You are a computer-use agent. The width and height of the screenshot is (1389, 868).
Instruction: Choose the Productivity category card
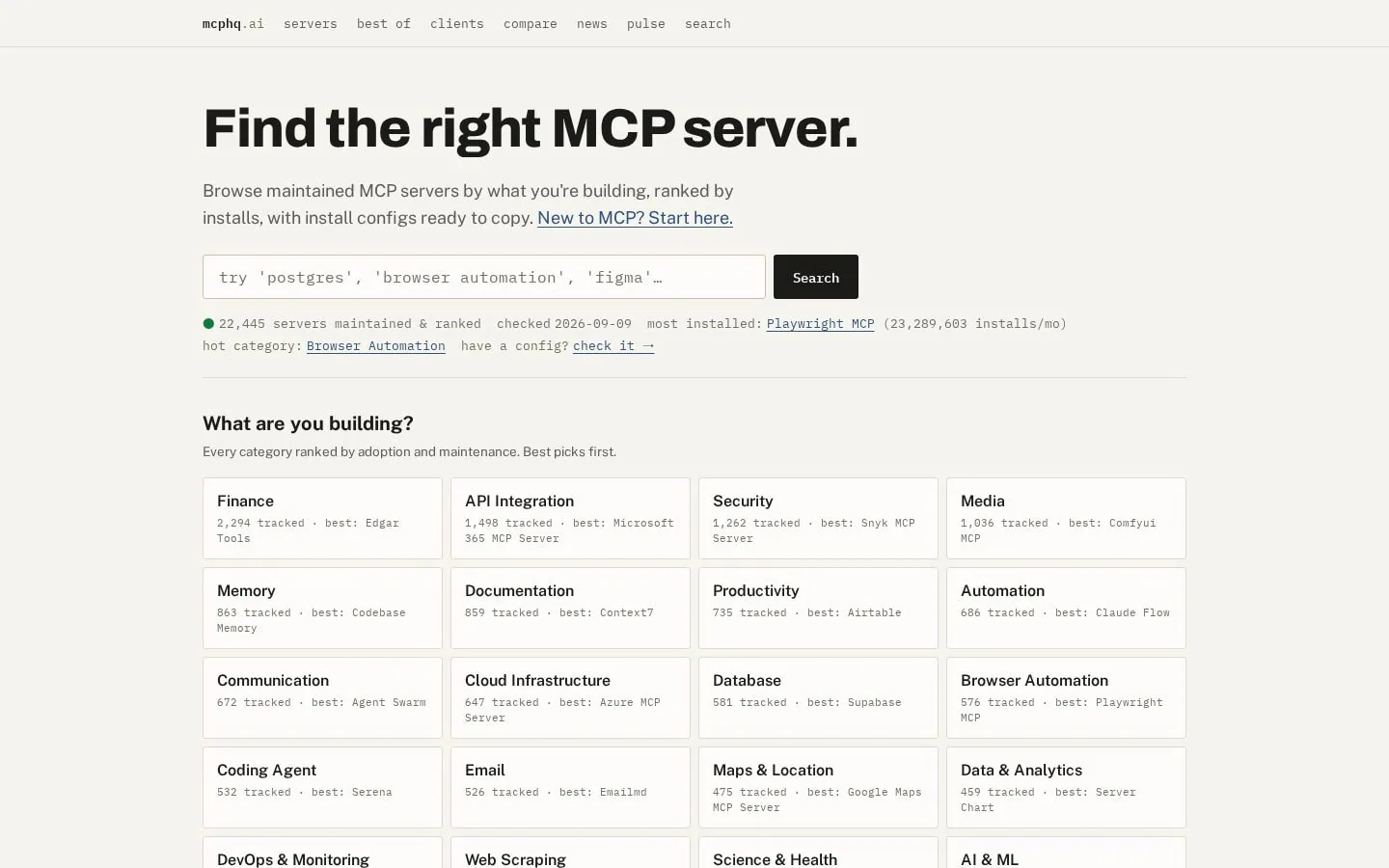tap(818, 608)
